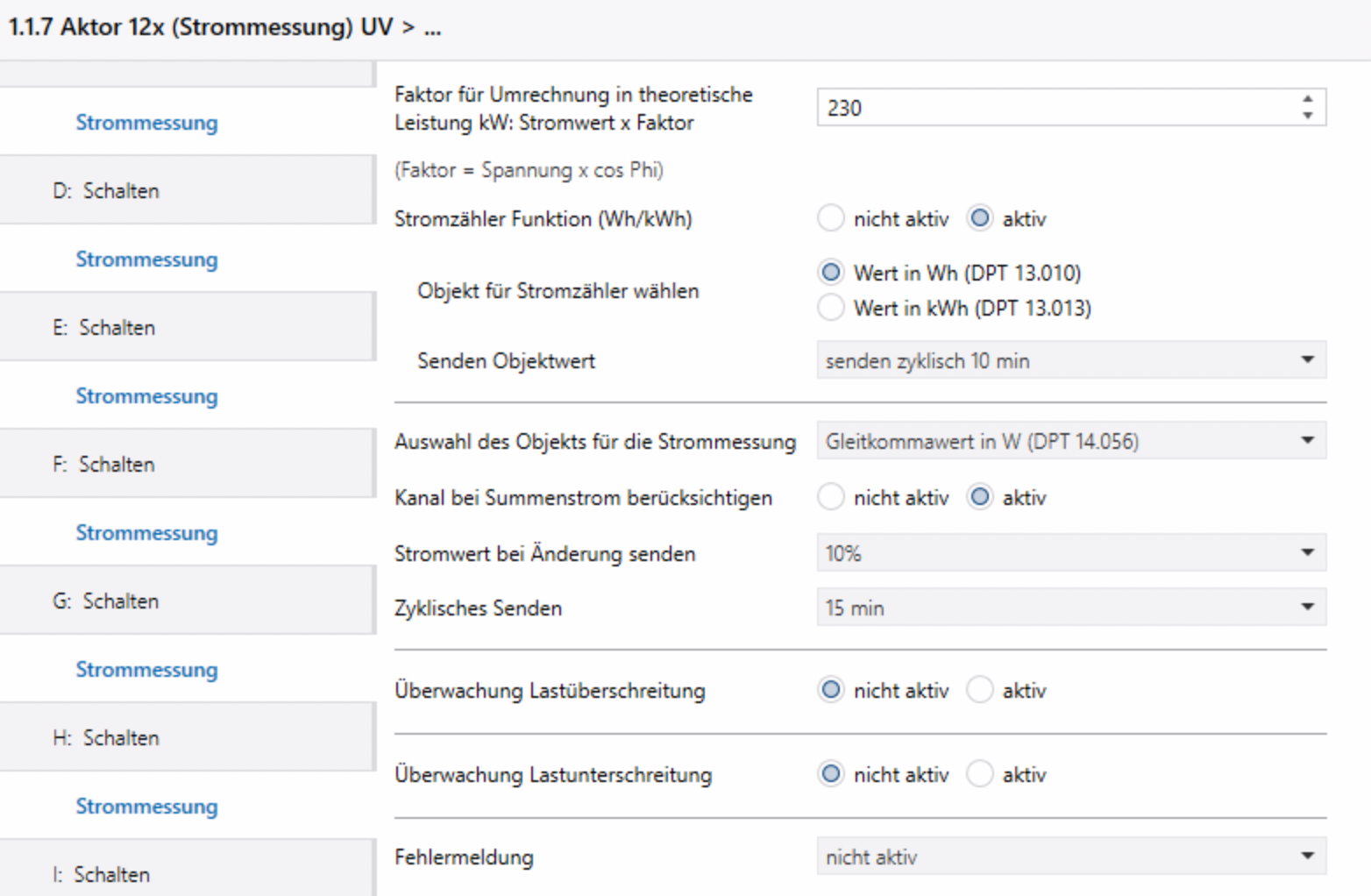Image resolution: width=1371 pixels, height=896 pixels.
Task: Click the Faktor value input field
Action: coord(1052,108)
